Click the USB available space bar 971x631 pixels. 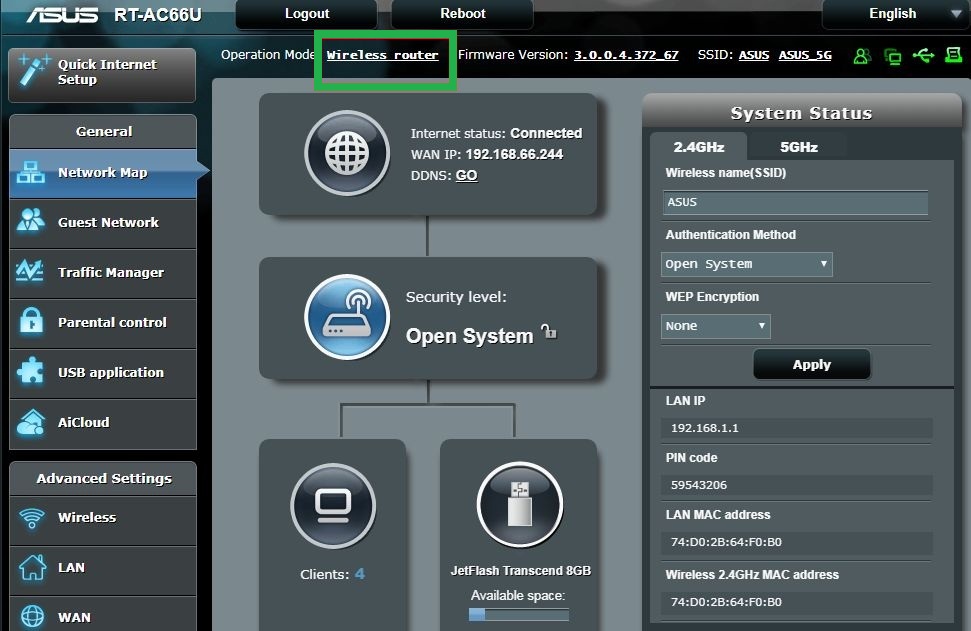point(519,614)
